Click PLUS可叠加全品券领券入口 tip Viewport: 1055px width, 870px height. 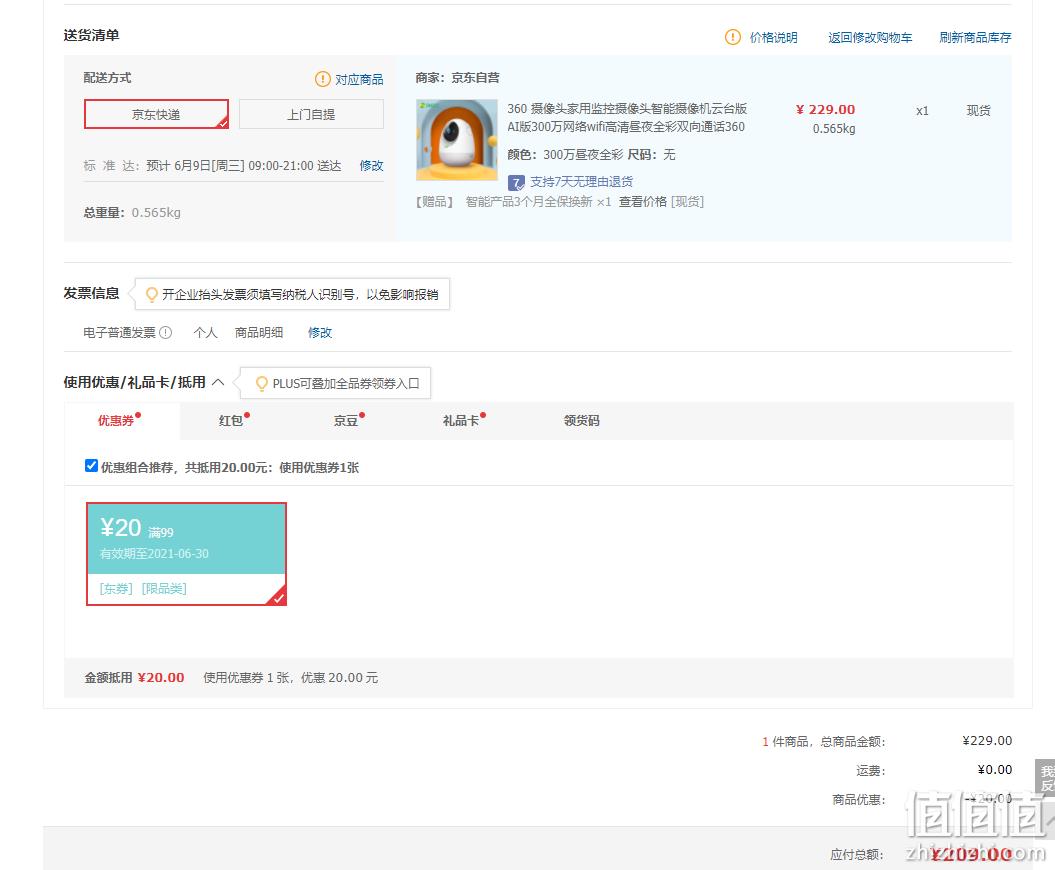[x=346, y=384]
